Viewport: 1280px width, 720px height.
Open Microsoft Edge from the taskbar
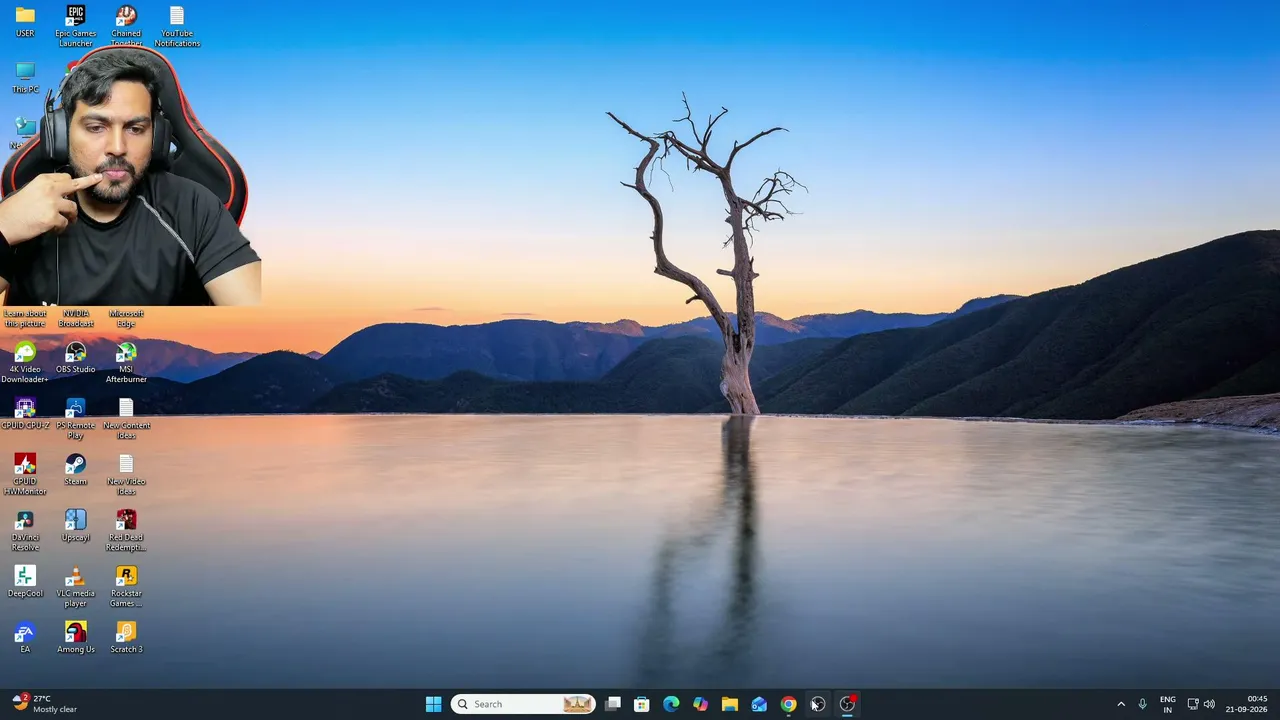tap(671, 704)
